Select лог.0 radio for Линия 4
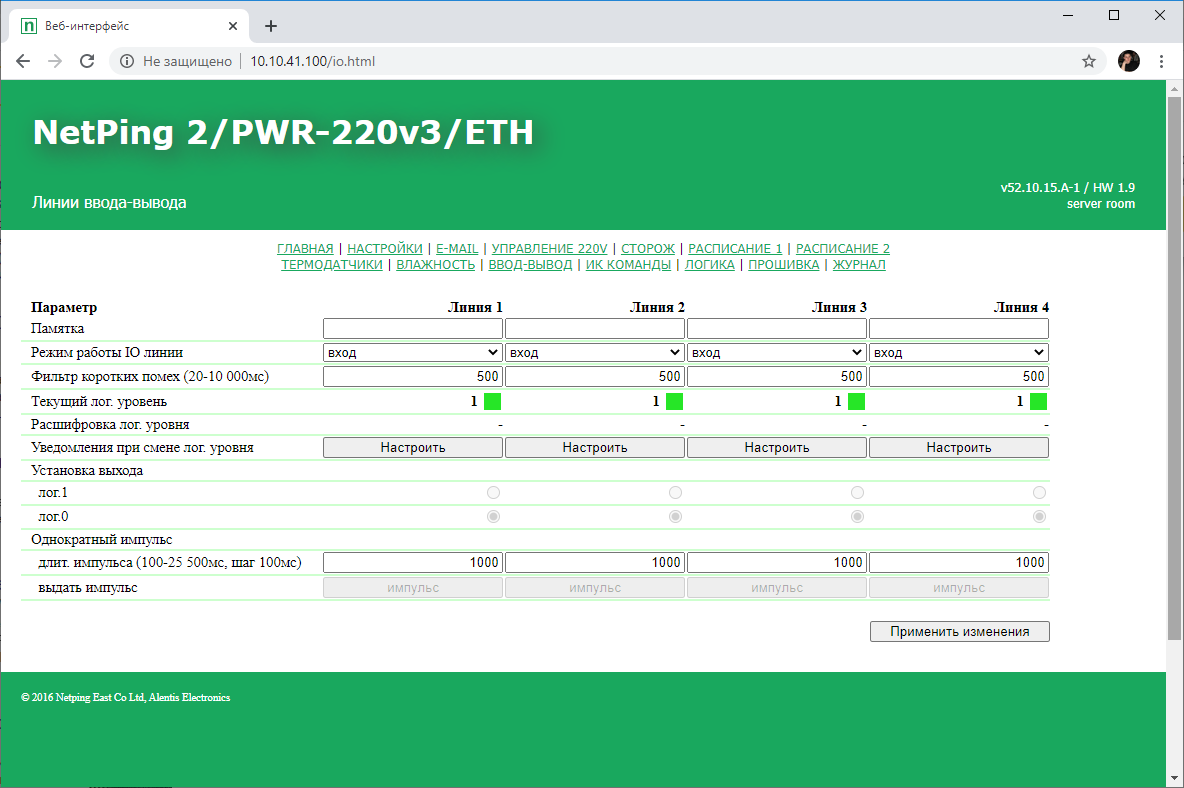Viewport: 1184px width, 788px height. click(x=1039, y=516)
